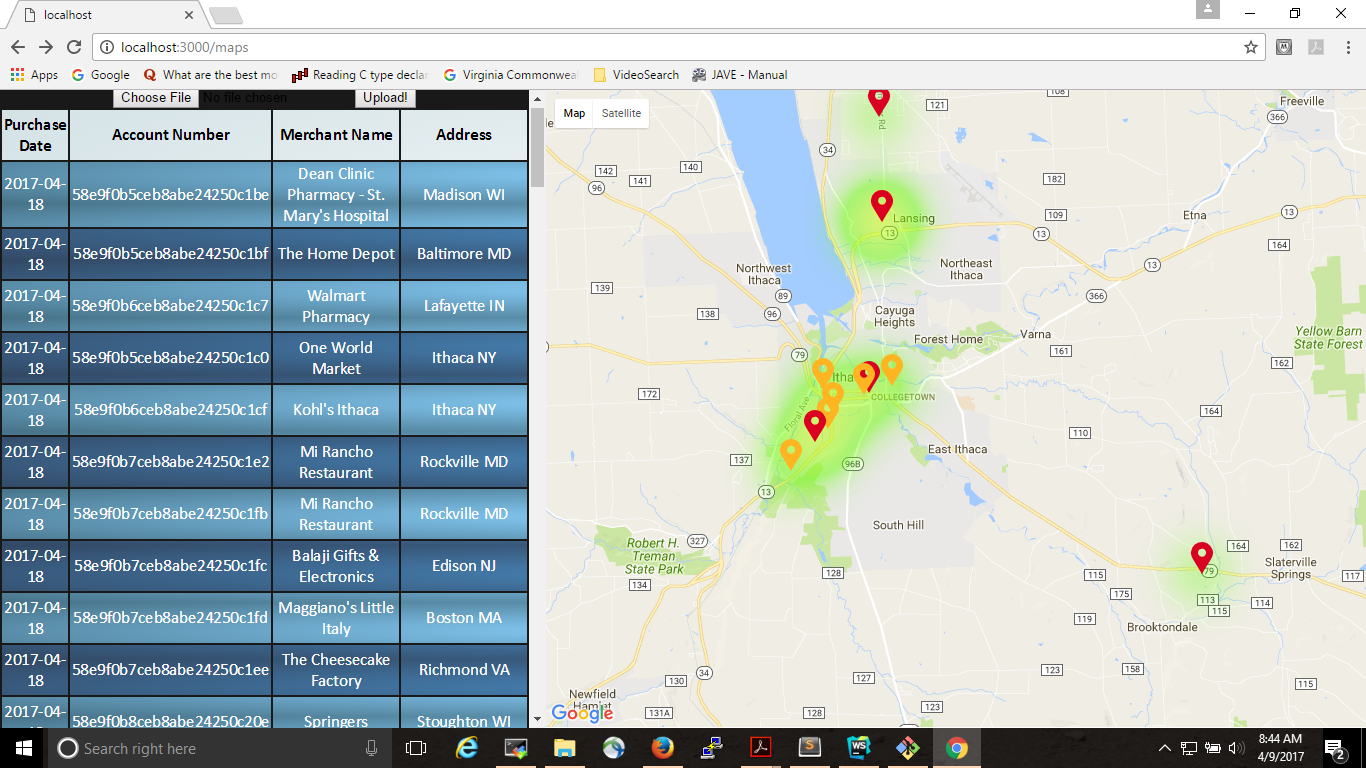Image resolution: width=1366 pixels, height=768 pixels.
Task: Click the orange pin beside route 13 south of Ithaca
Action: click(x=790, y=453)
